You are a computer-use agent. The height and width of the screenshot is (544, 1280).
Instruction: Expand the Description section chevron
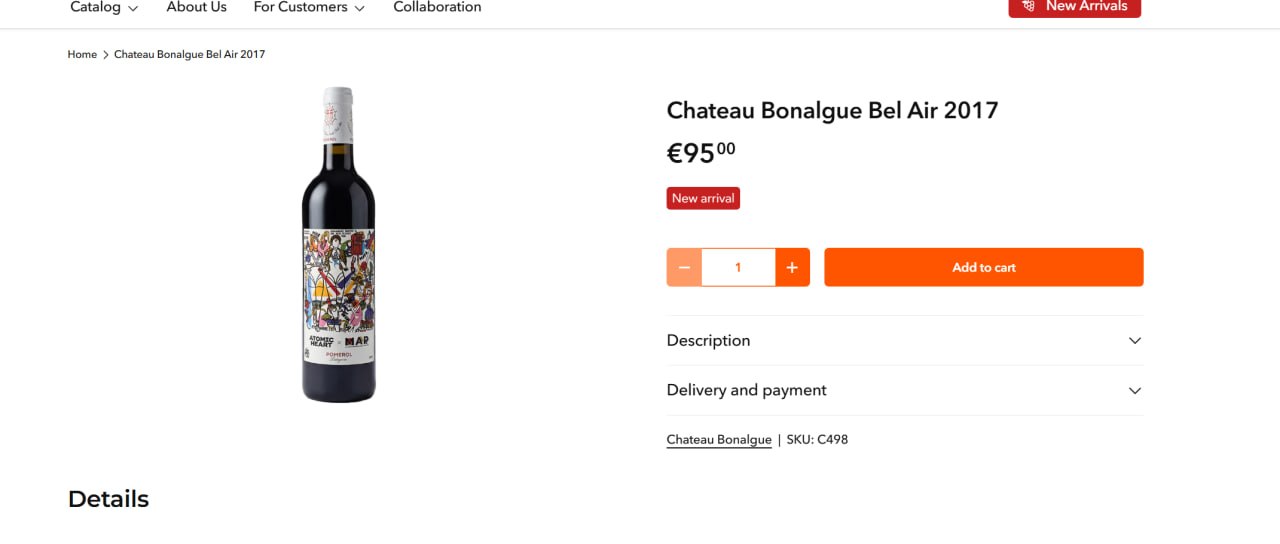click(x=1134, y=341)
